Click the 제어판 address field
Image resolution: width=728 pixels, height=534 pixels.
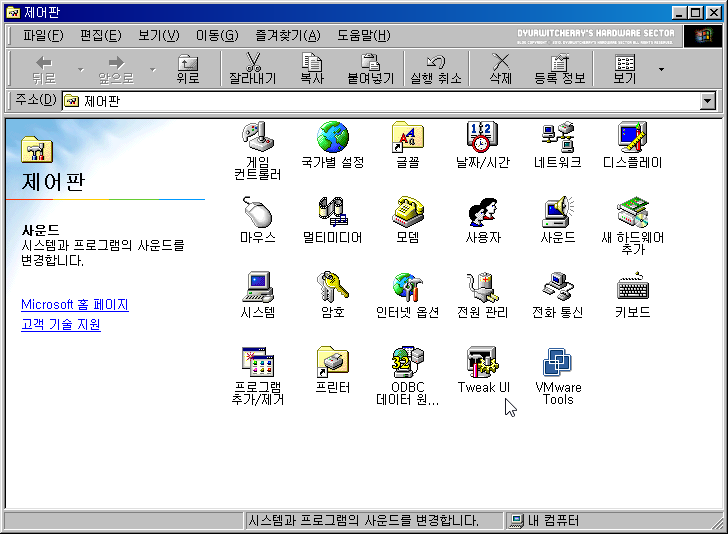381,101
